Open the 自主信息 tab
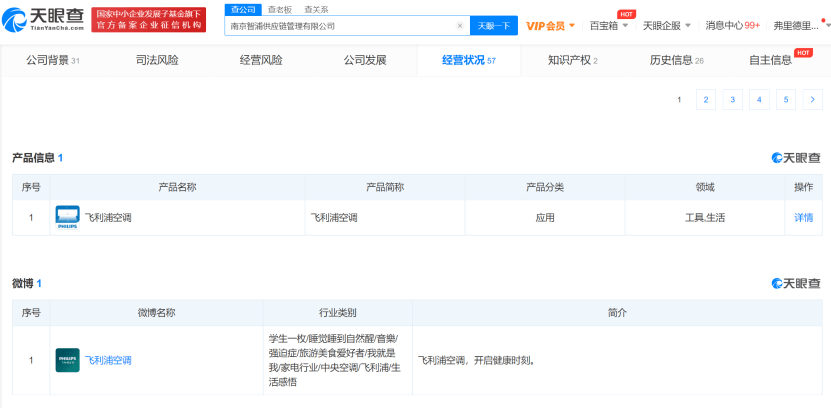The image size is (831, 408). (771, 60)
